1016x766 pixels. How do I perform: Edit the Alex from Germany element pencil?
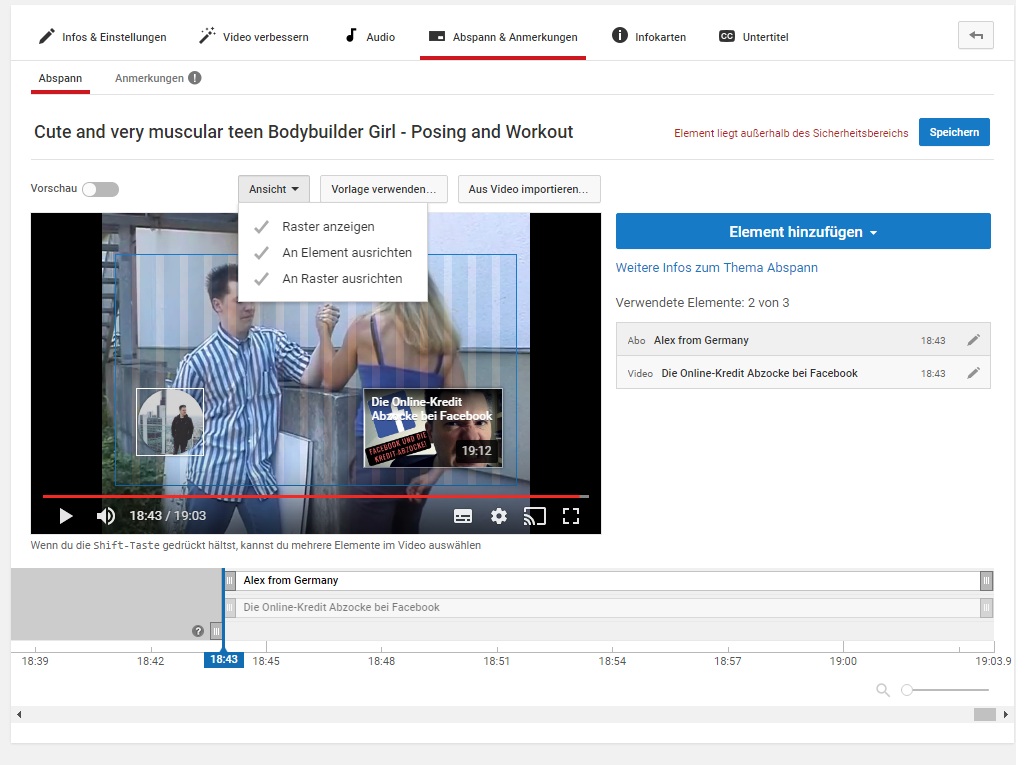[x=973, y=340]
